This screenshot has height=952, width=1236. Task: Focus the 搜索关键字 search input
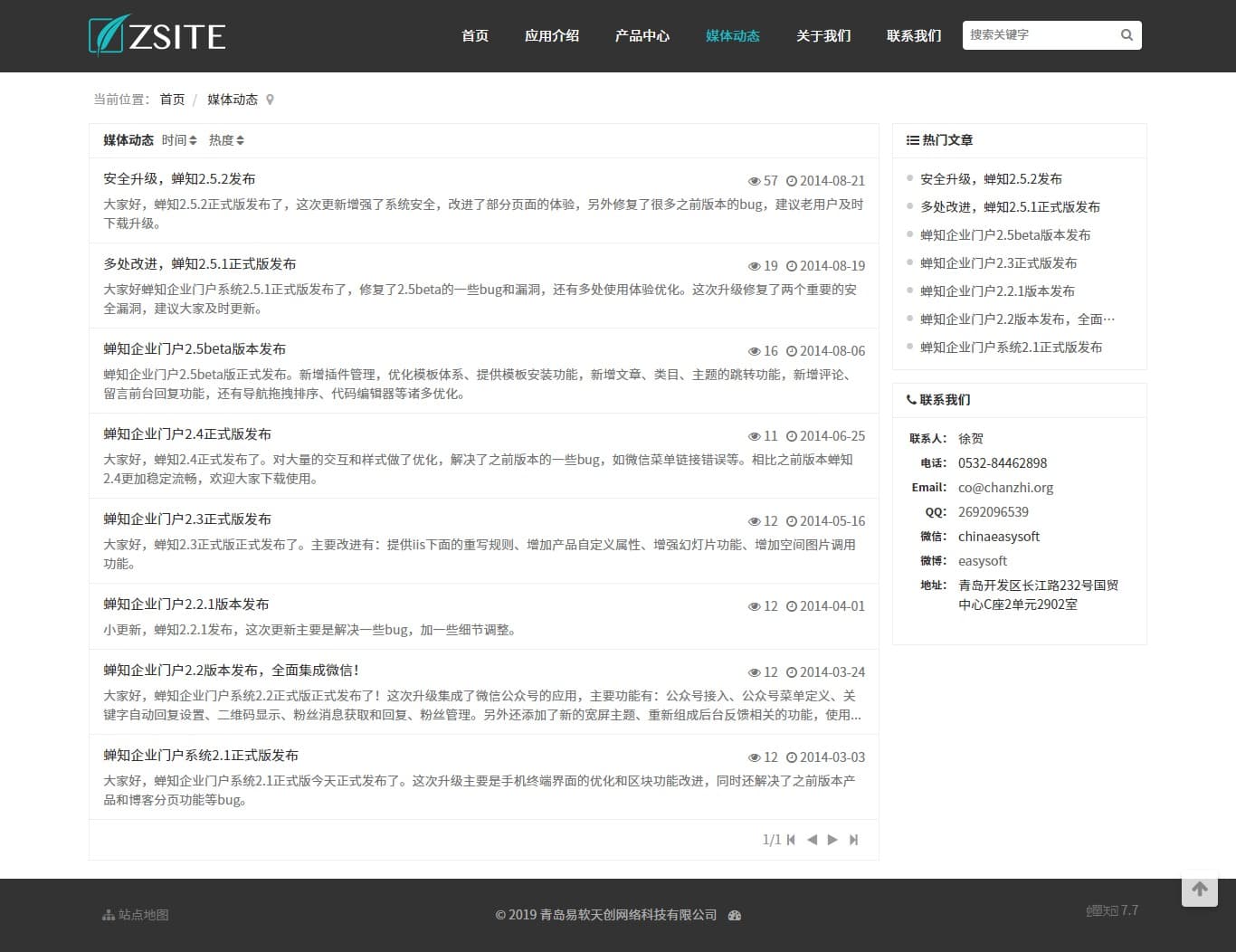click(x=1041, y=35)
